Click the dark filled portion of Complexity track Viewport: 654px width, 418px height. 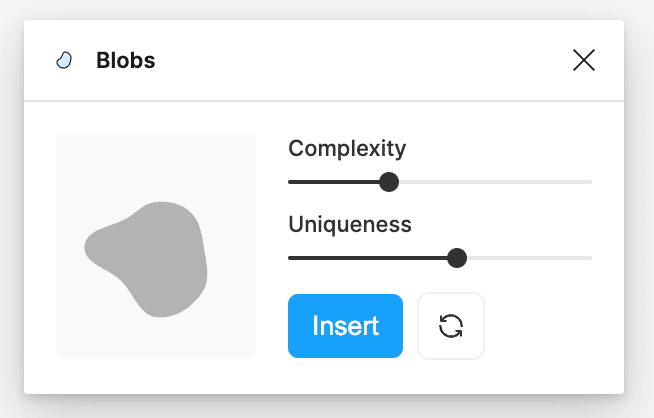[x=334, y=182]
